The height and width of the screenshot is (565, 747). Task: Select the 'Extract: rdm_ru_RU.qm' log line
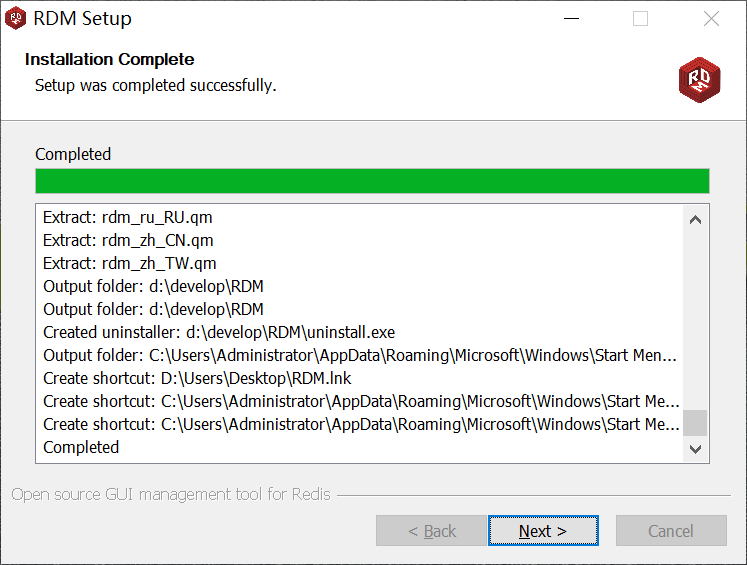128,217
